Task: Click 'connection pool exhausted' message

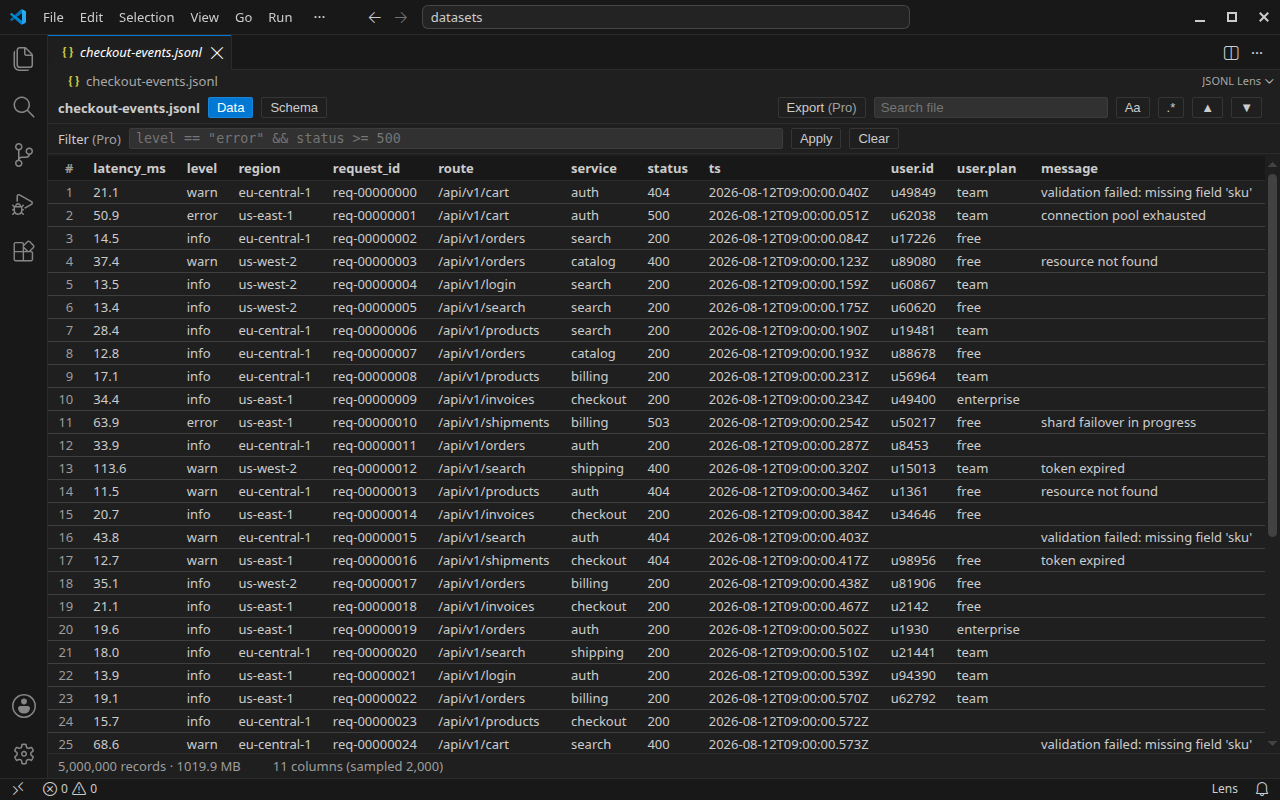Action: click(1123, 216)
